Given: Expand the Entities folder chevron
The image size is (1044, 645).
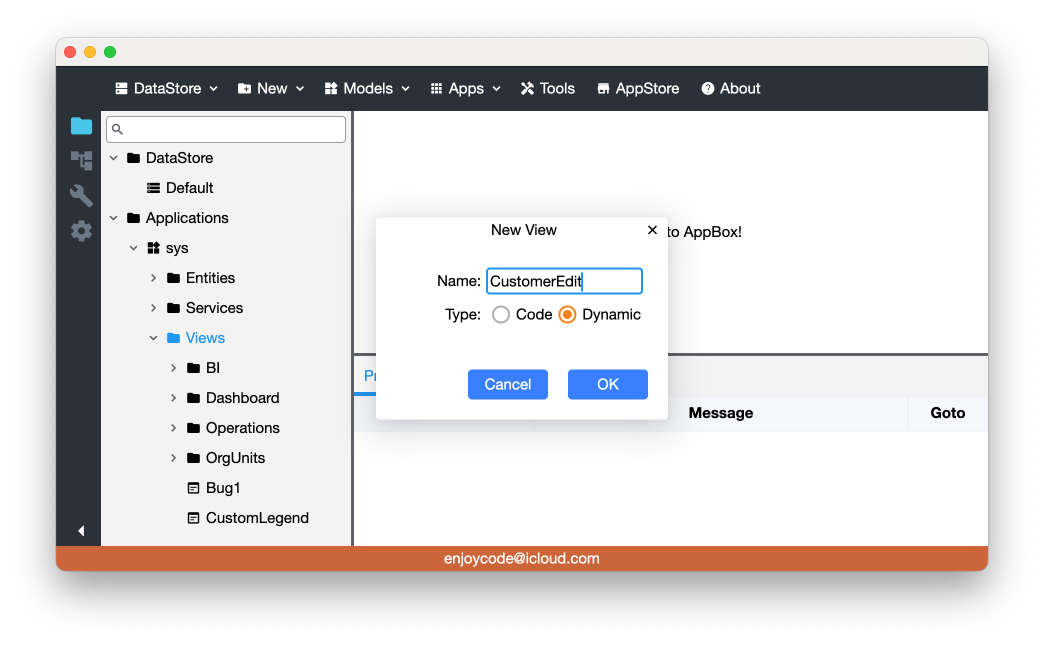Looking at the screenshot, I should [154, 278].
